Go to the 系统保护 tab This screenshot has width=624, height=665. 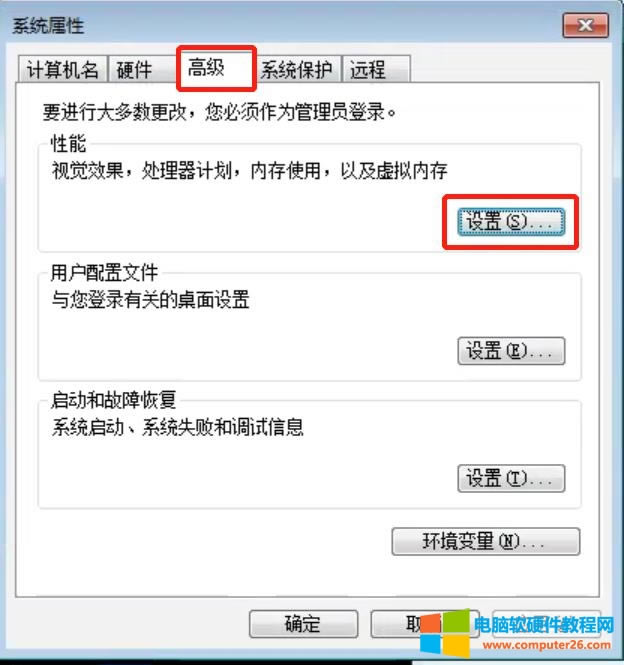pyautogui.click(x=297, y=69)
